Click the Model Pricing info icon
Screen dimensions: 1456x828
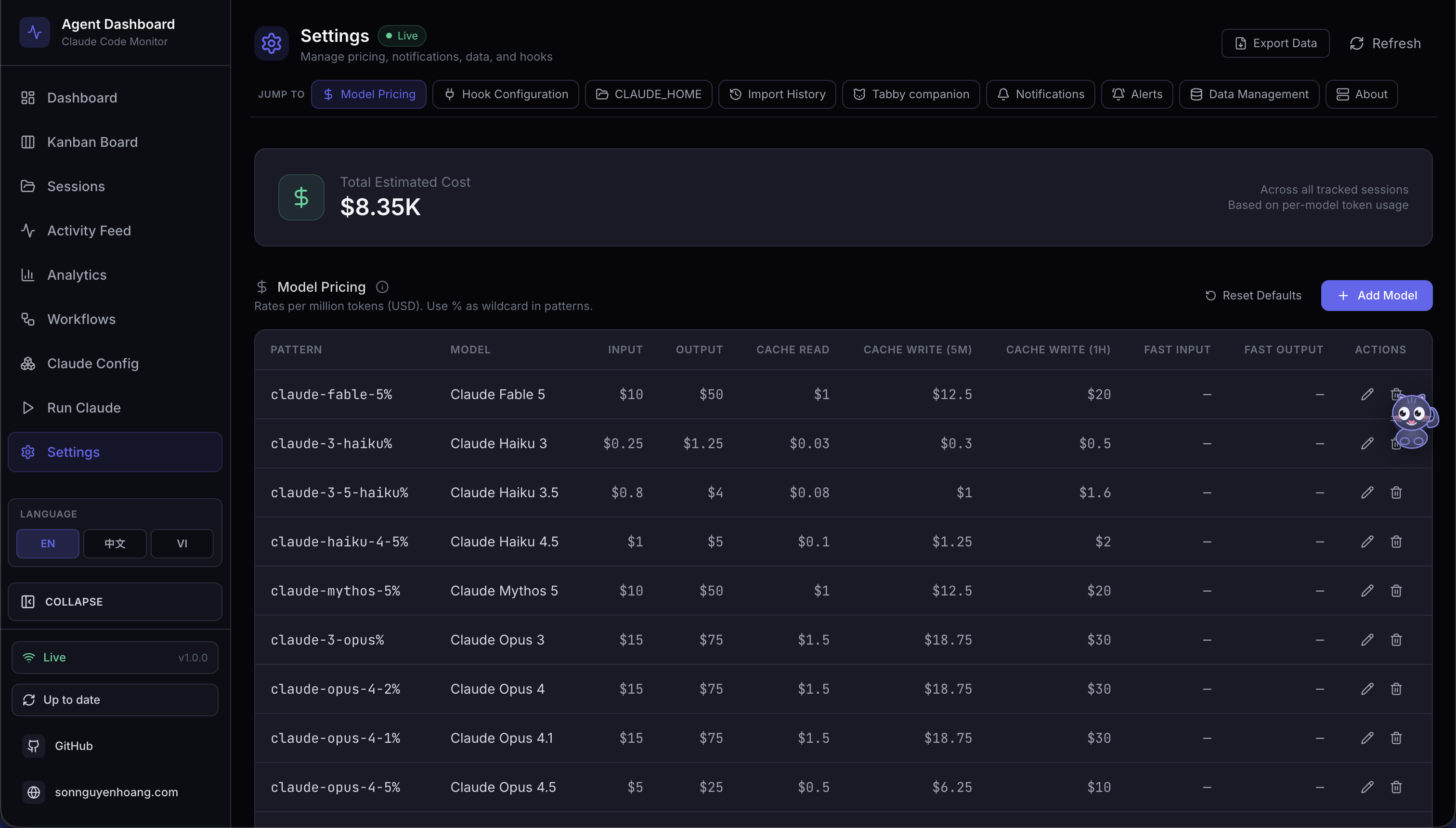tap(382, 287)
